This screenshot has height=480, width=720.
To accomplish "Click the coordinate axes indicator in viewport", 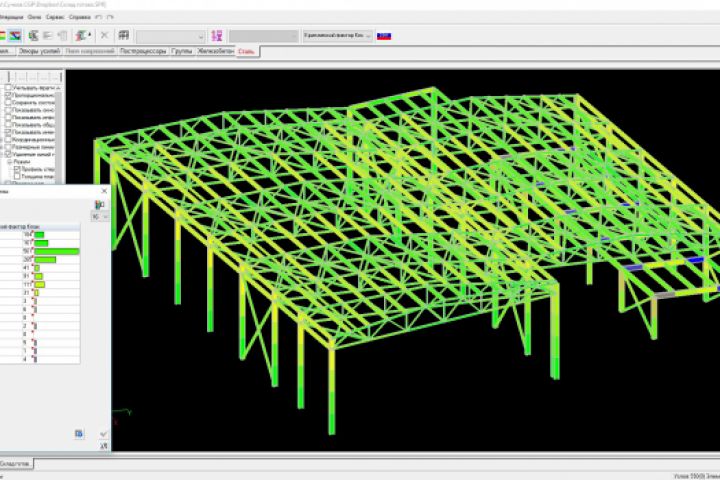I will (x=122, y=416).
